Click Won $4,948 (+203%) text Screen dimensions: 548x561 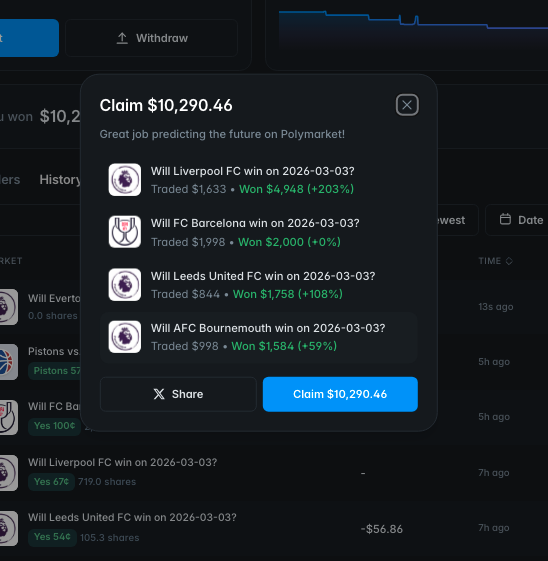[x=297, y=189]
